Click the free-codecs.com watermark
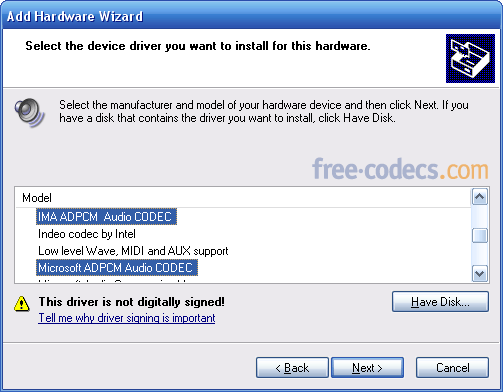 400,169
